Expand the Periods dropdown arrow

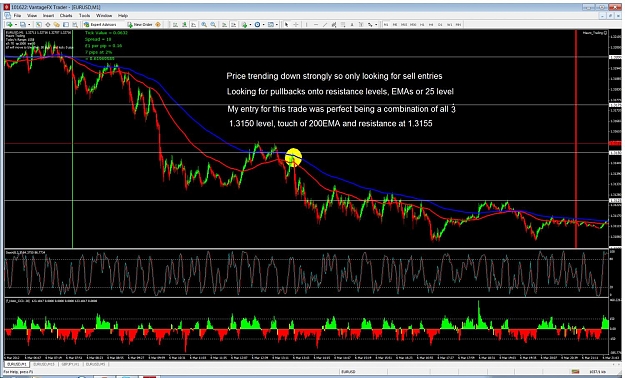(x=263, y=25)
